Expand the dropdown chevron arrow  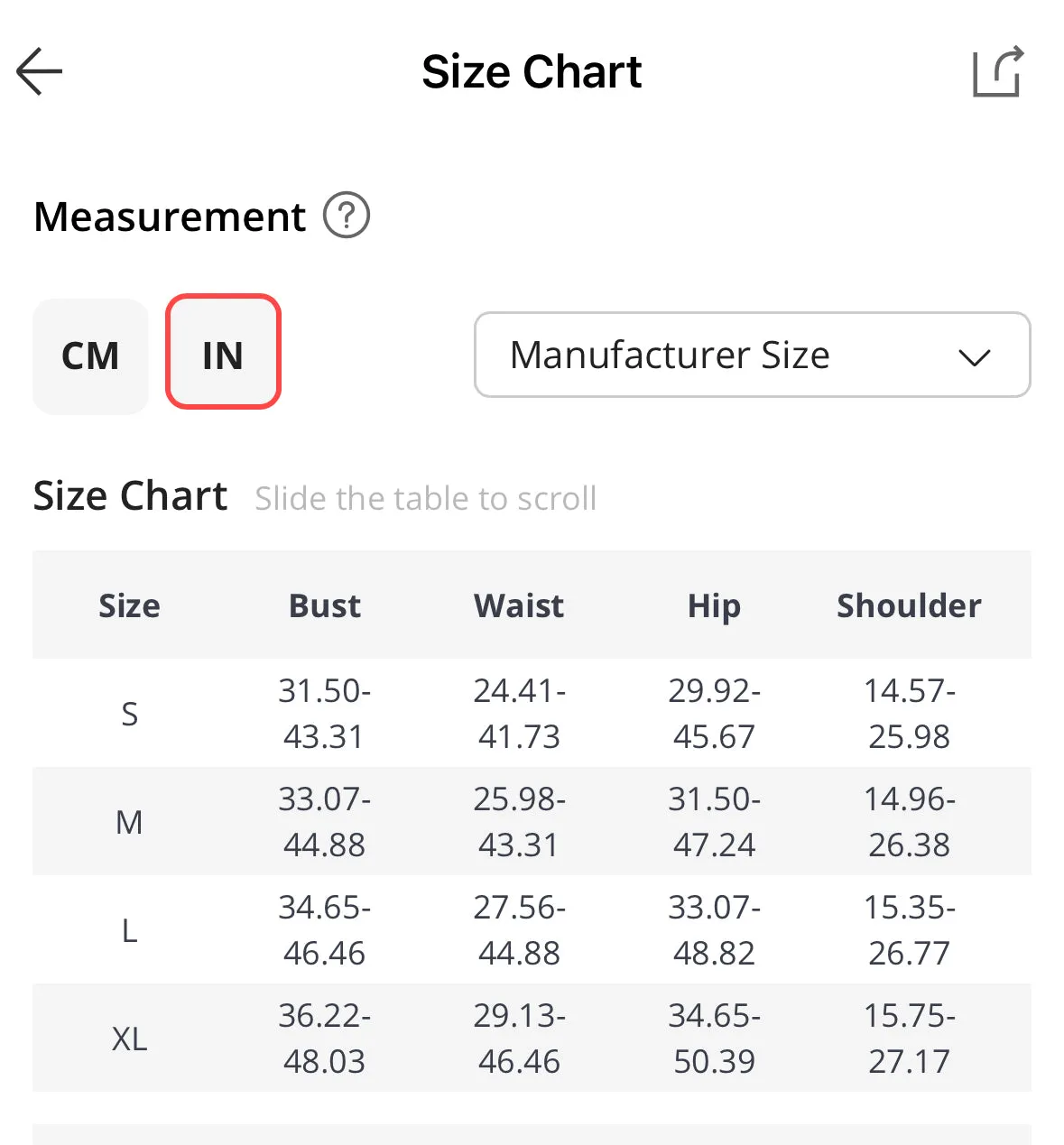coord(975,357)
